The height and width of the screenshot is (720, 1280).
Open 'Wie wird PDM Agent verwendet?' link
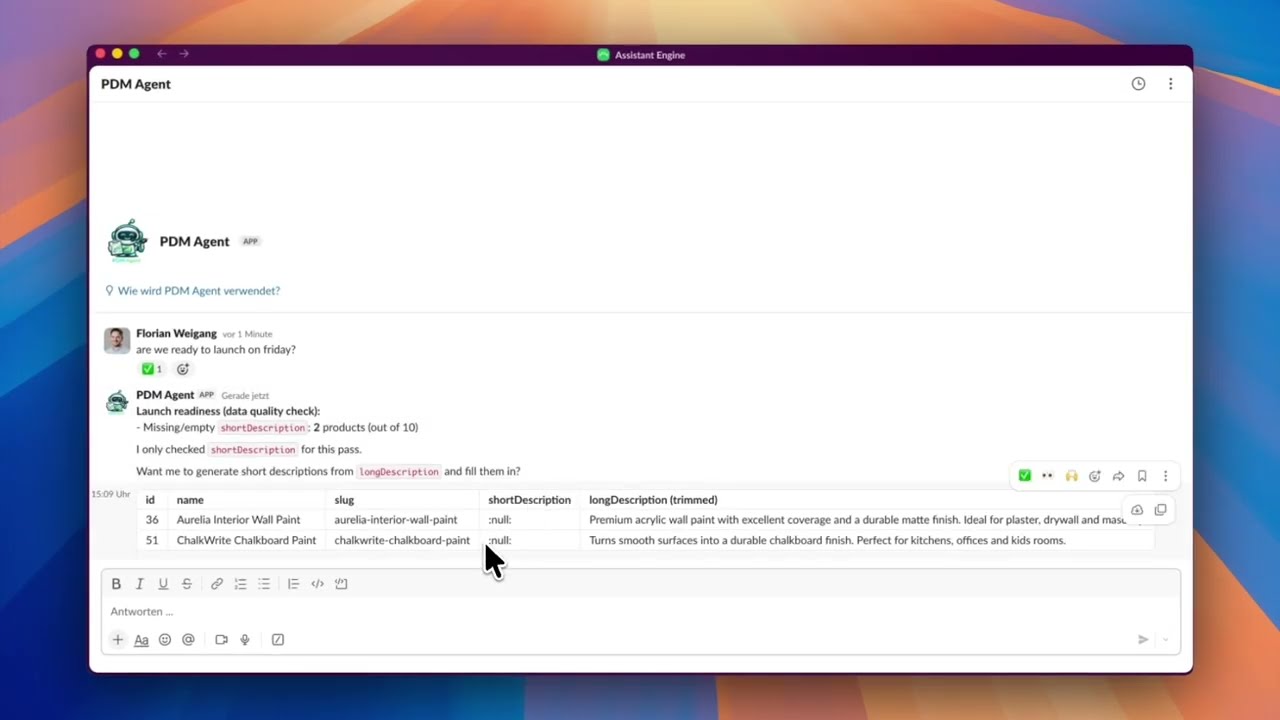click(199, 291)
